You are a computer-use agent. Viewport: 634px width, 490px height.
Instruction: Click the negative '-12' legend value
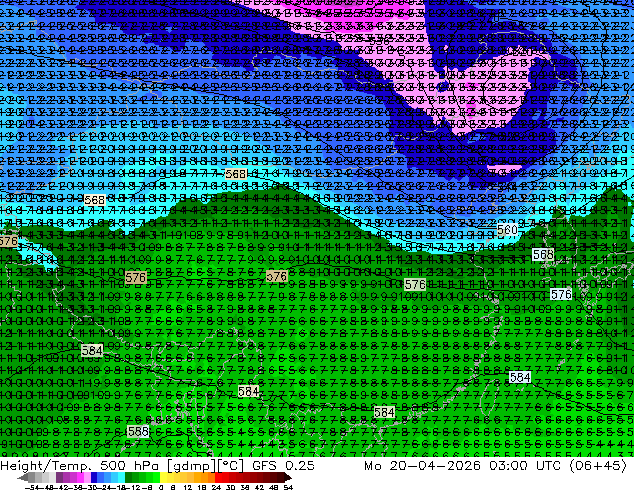pyautogui.click(x=135, y=487)
